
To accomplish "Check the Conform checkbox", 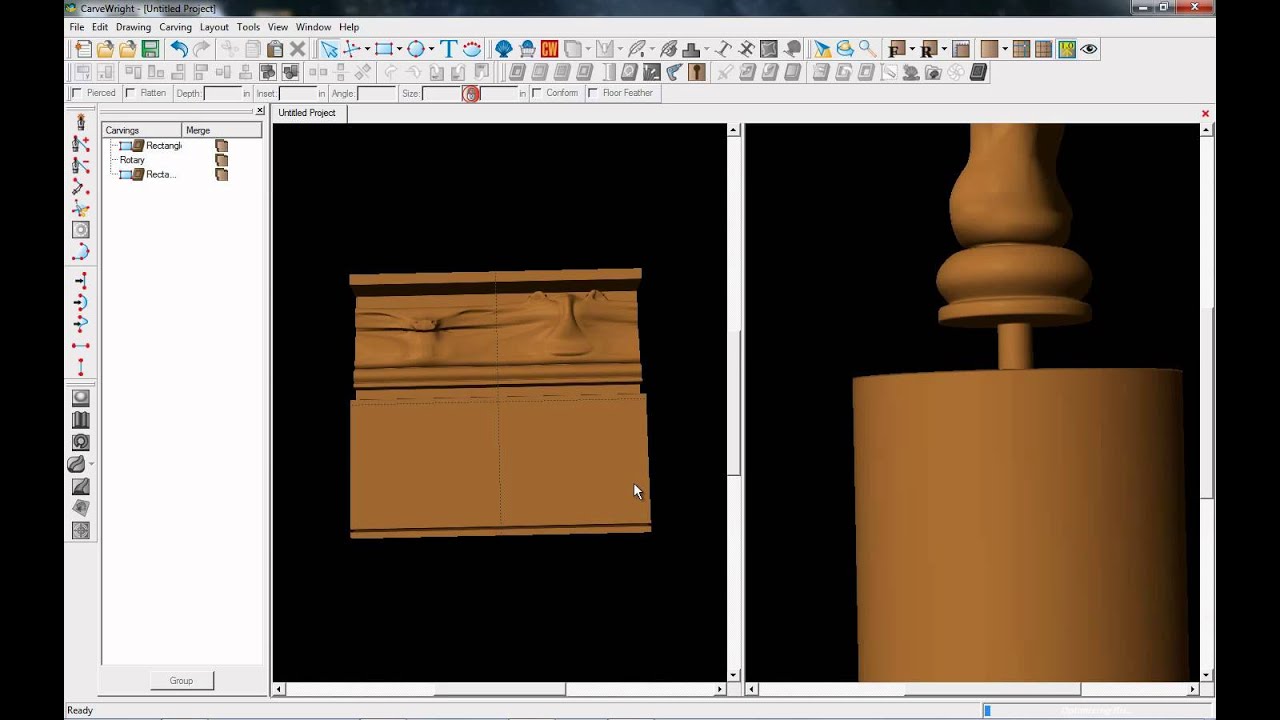I will coord(537,93).
